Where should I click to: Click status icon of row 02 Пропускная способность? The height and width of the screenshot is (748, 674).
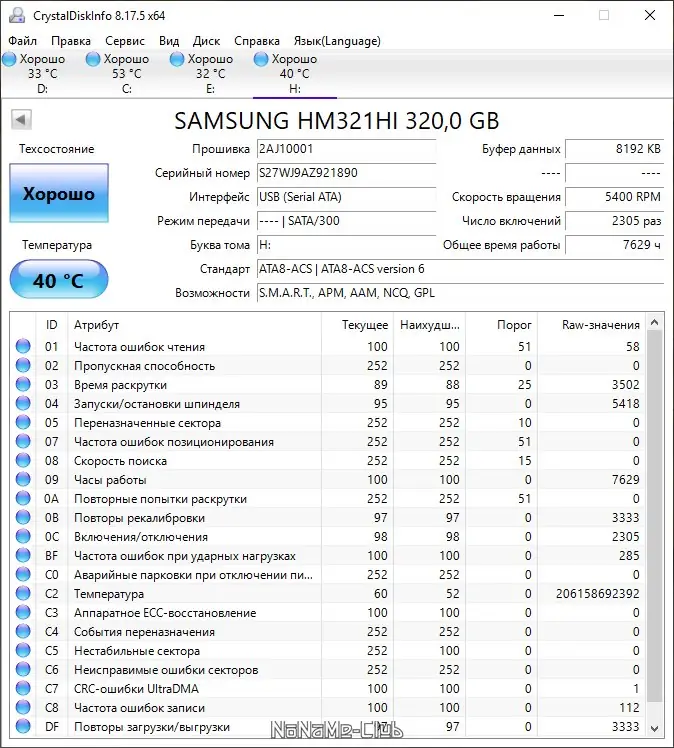(x=23, y=365)
